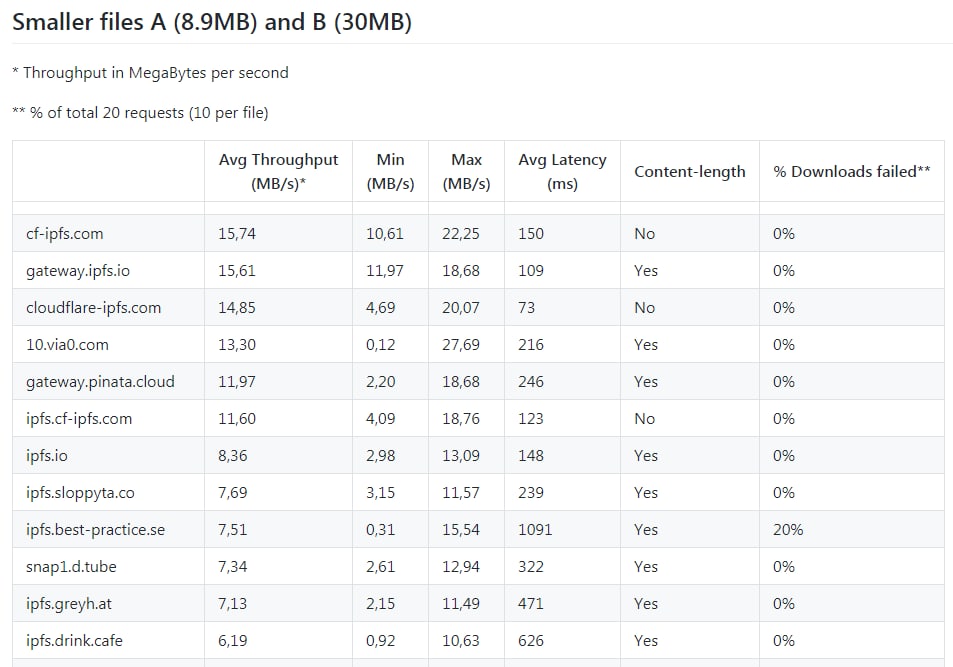The height and width of the screenshot is (667, 953).
Task: Click '0%' in the ipfs.drink.cafe row
Action: [x=784, y=641]
